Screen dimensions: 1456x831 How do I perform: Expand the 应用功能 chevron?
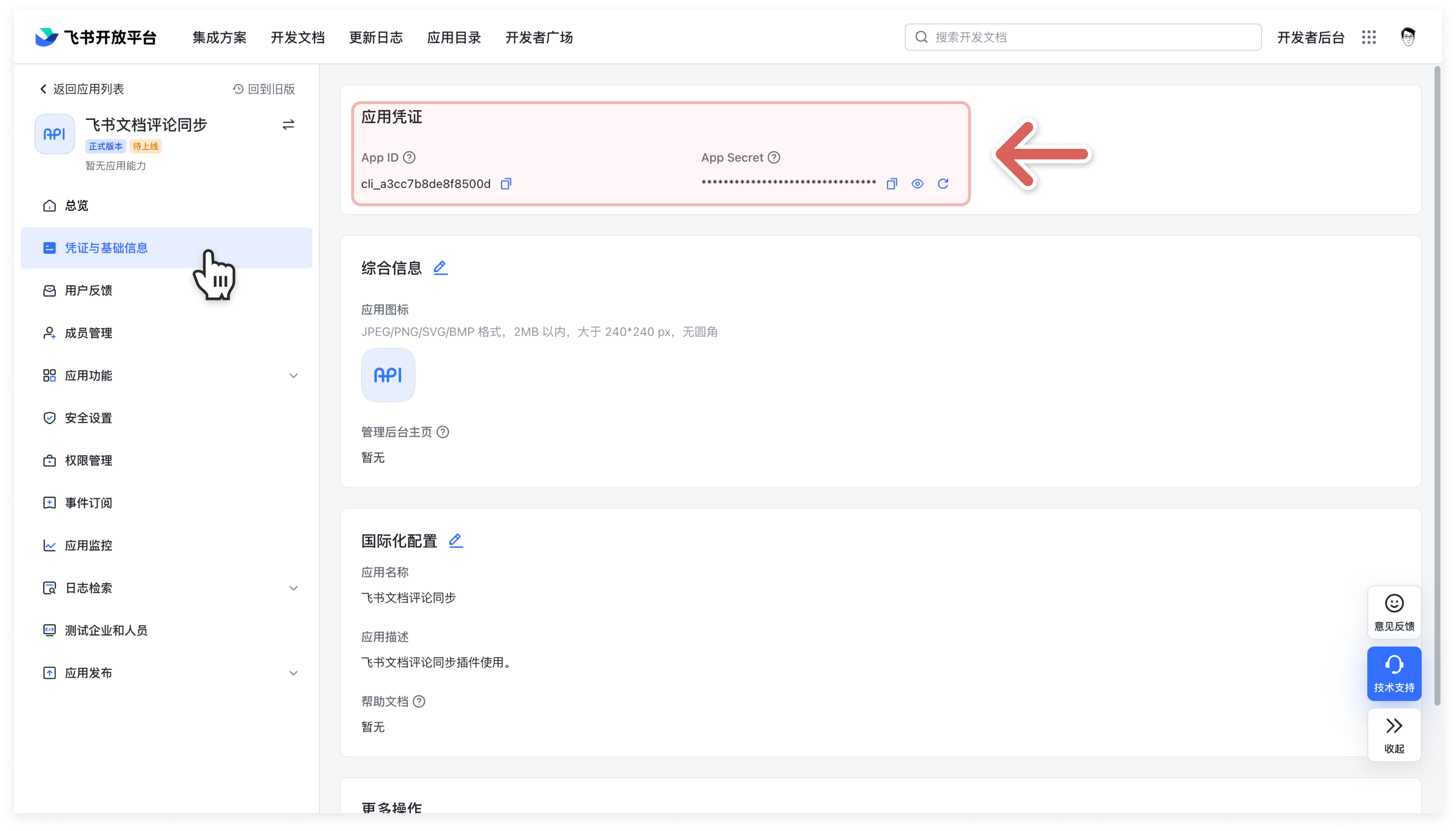[294, 375]
